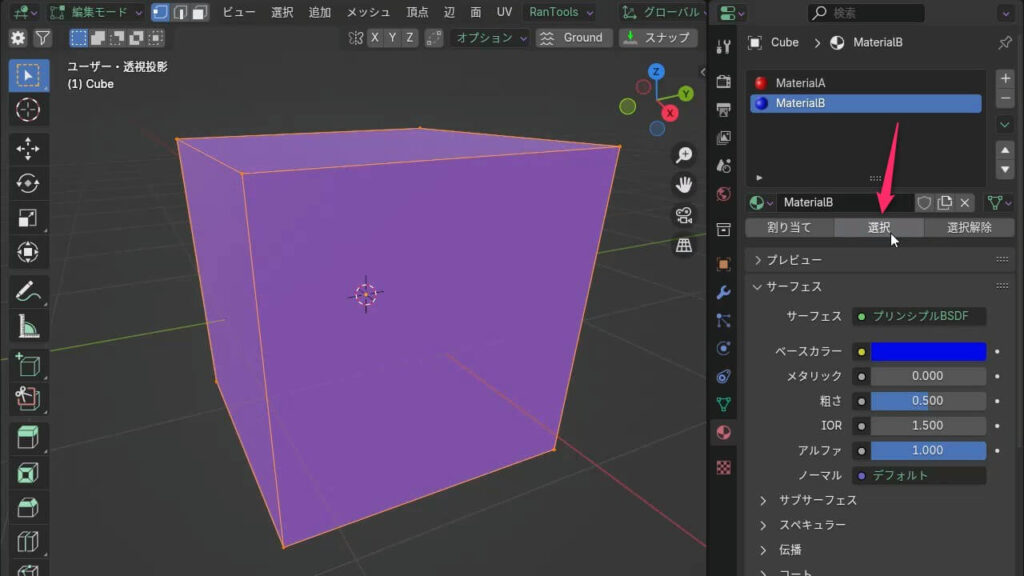
Task: Open the Modifier wrench properties tab
Action: 724,292
